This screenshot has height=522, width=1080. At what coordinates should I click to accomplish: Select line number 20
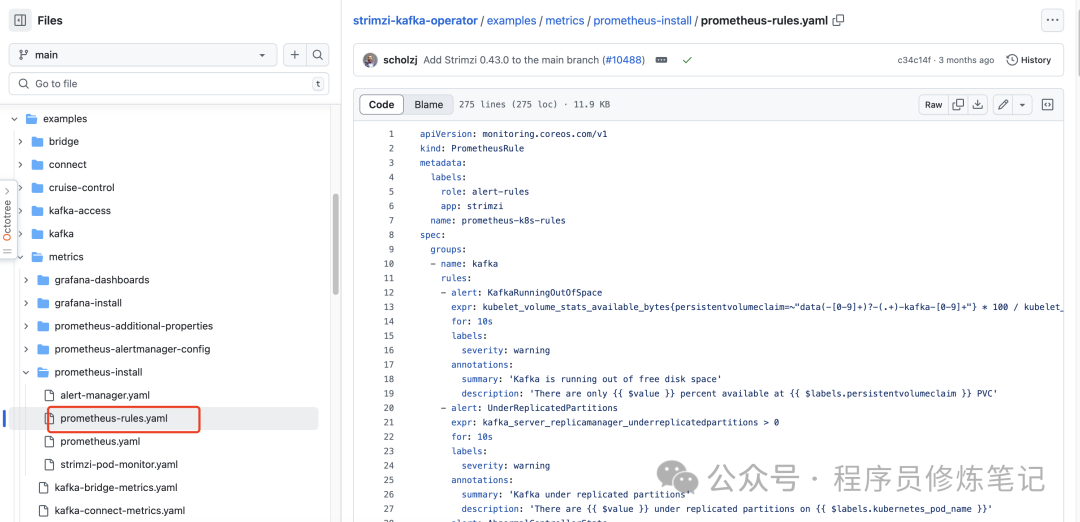389,408
